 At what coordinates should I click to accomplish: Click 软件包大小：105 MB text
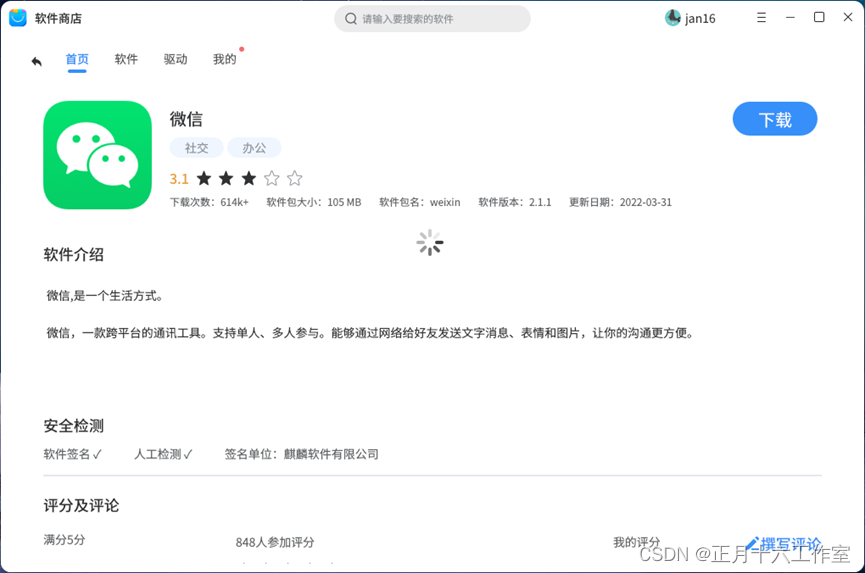[314, 202]
